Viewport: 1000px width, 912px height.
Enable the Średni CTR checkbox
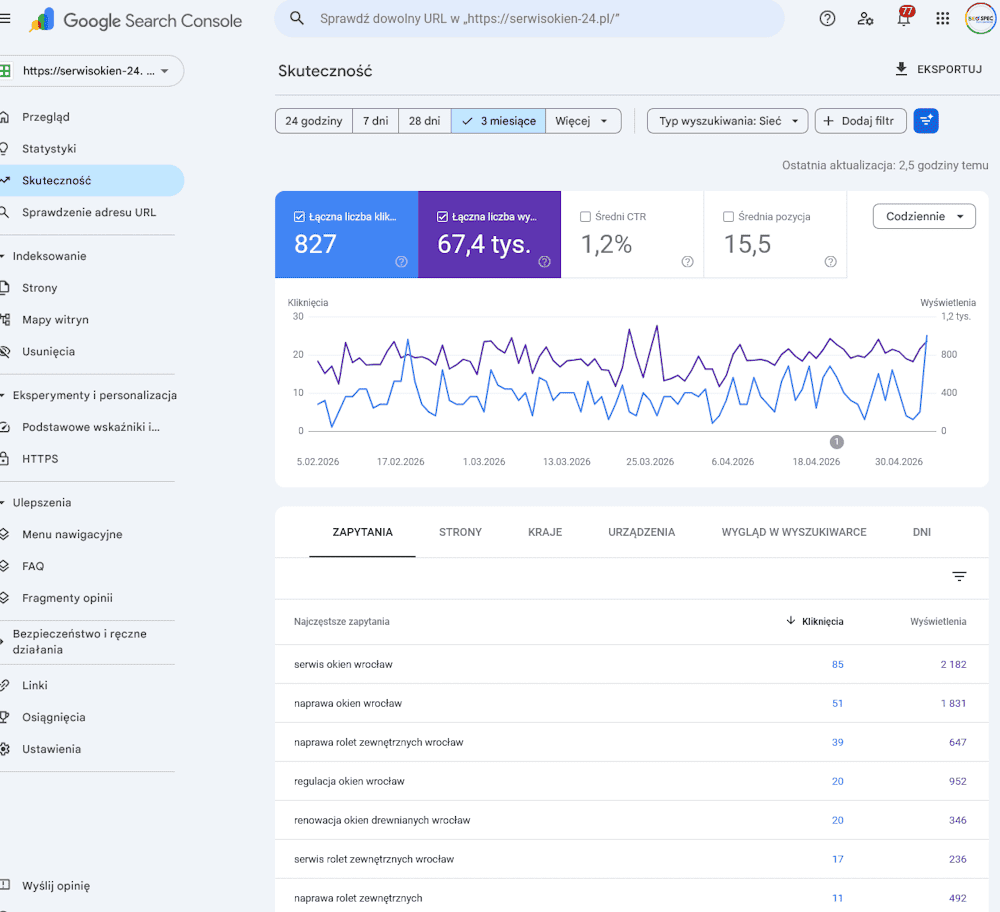click(x=585, y=217)
